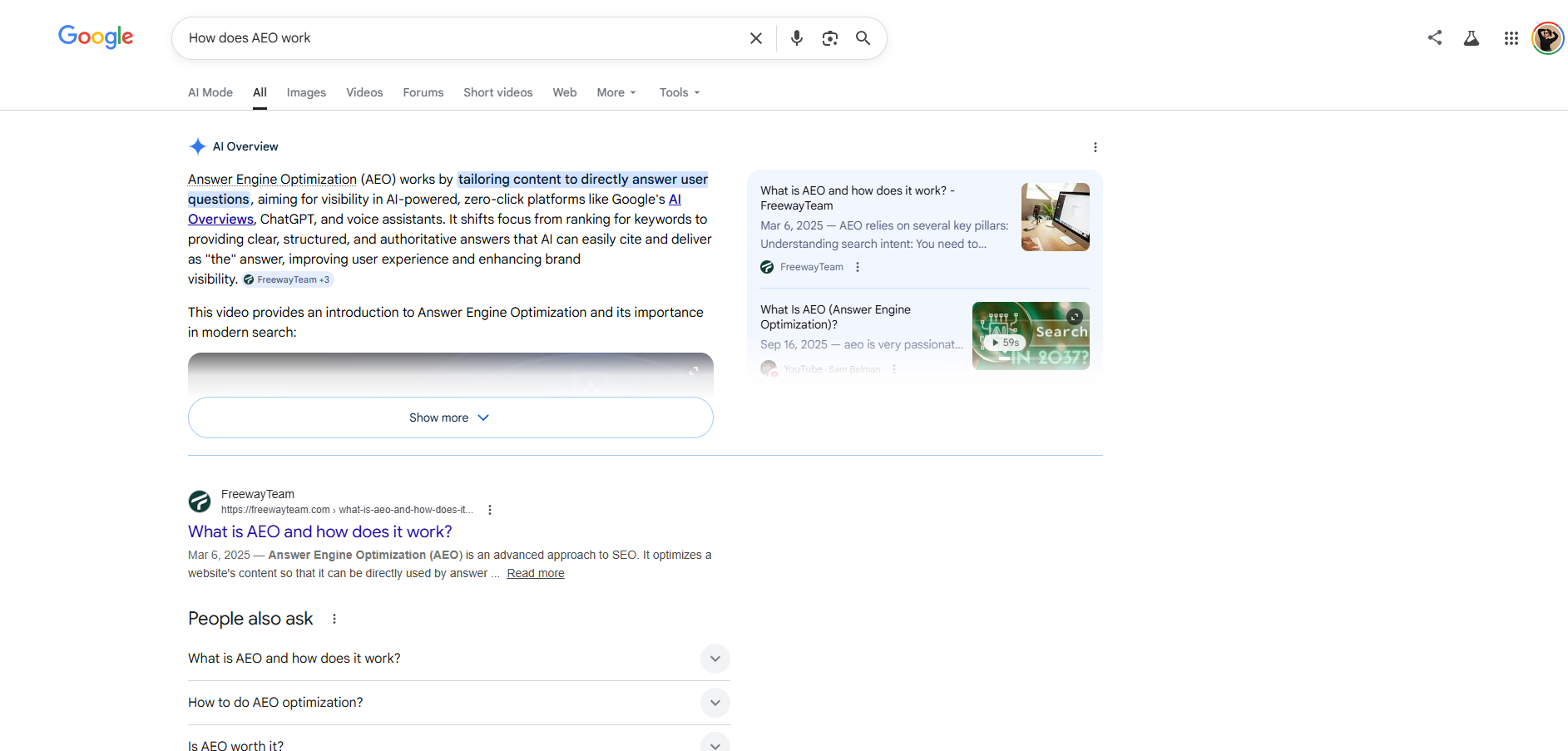Switch to the Images tab
This screenshot has height=751, width=1568.
point(306,92)
